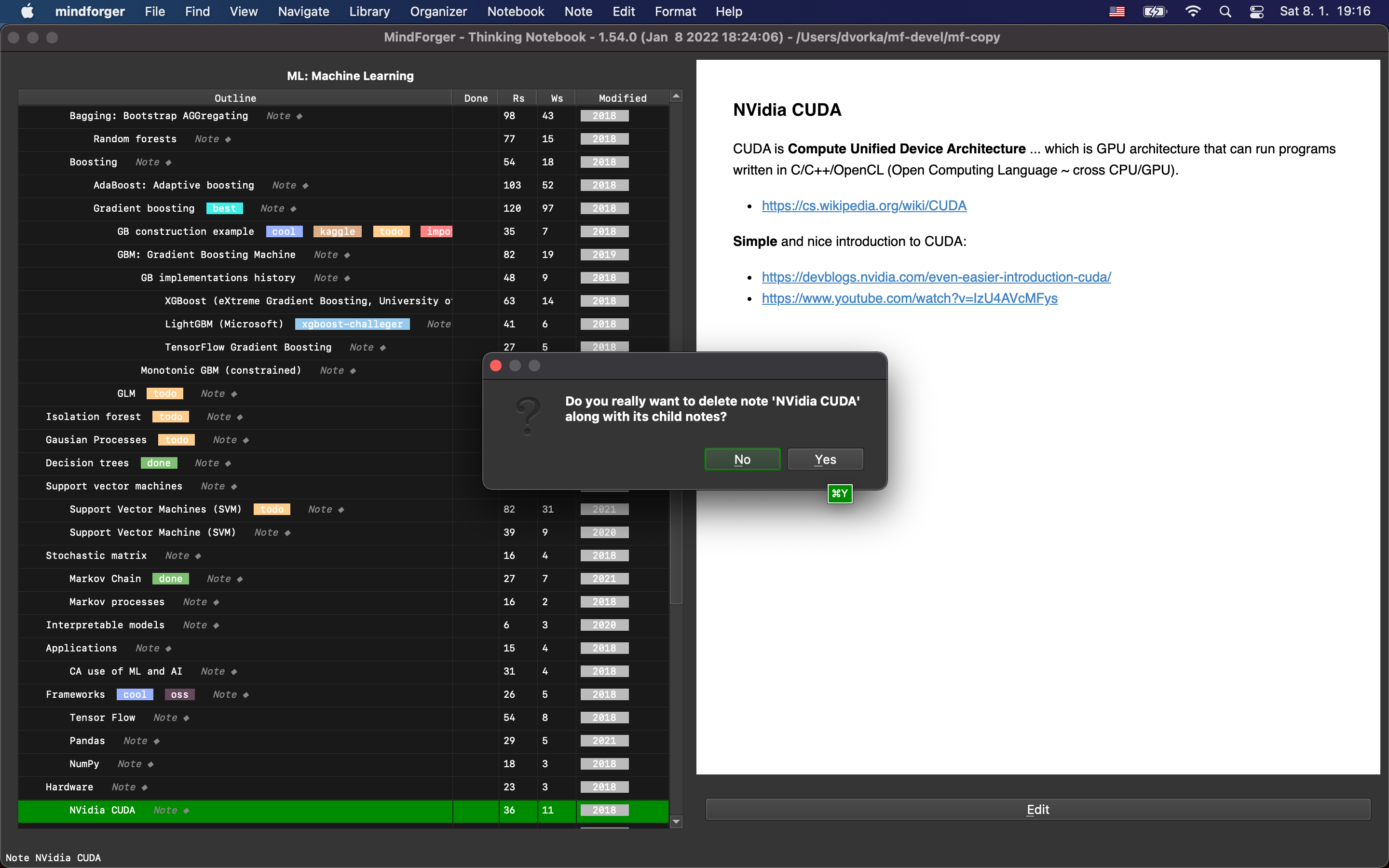Open the Format menu
Image resolution: width=1389 pixels, height=868 pixels.
pyautogui.click(x=675, y=11)
